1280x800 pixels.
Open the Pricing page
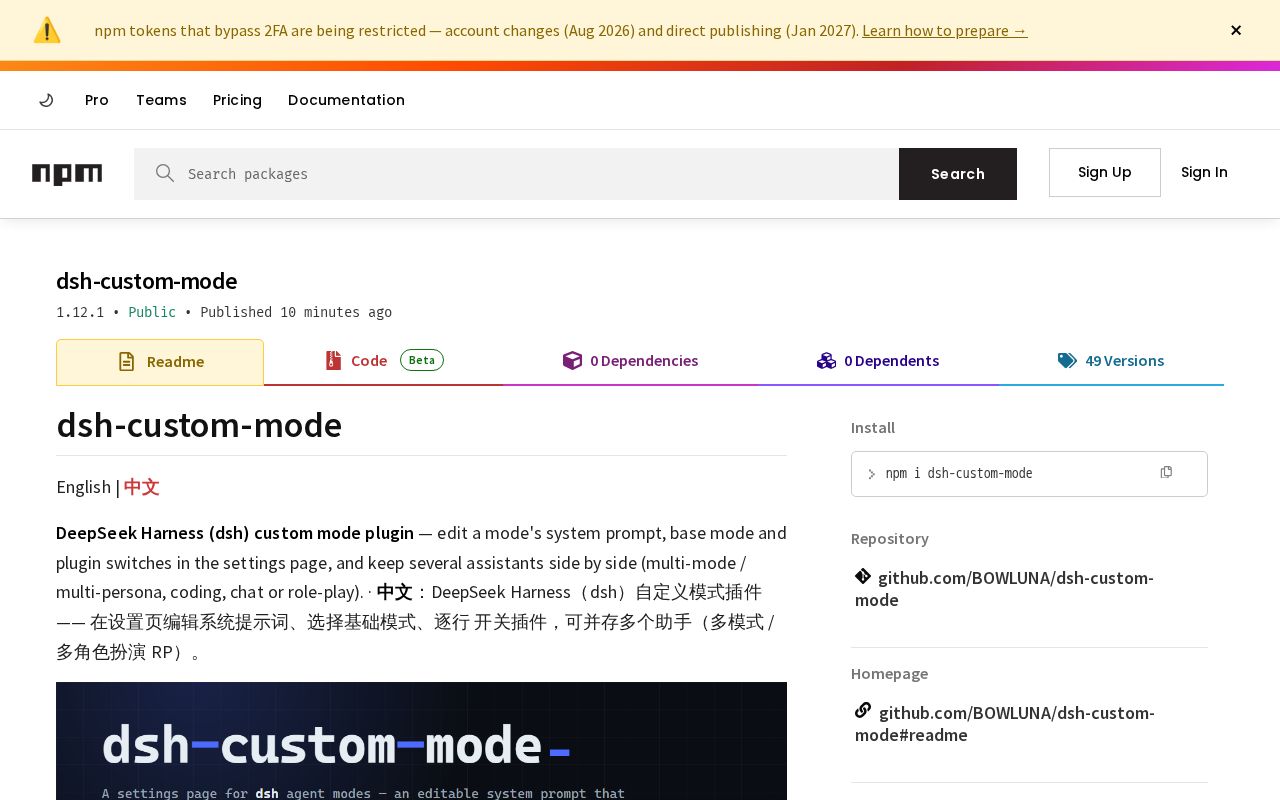tap(237, 100)
